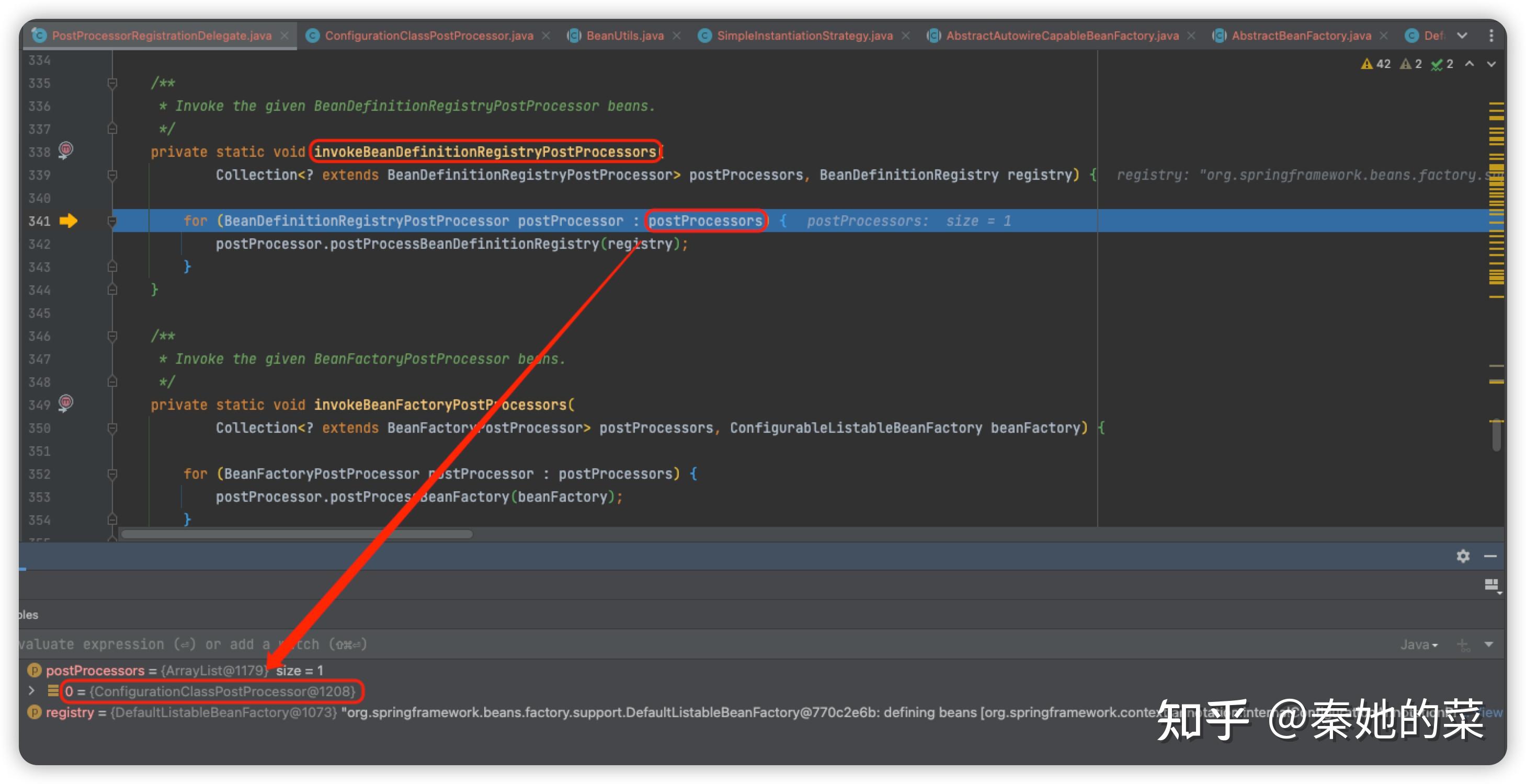Minimize the debug panel with the dash icon
Viewport: 1526px width, 784px height.
[1490, 556]
